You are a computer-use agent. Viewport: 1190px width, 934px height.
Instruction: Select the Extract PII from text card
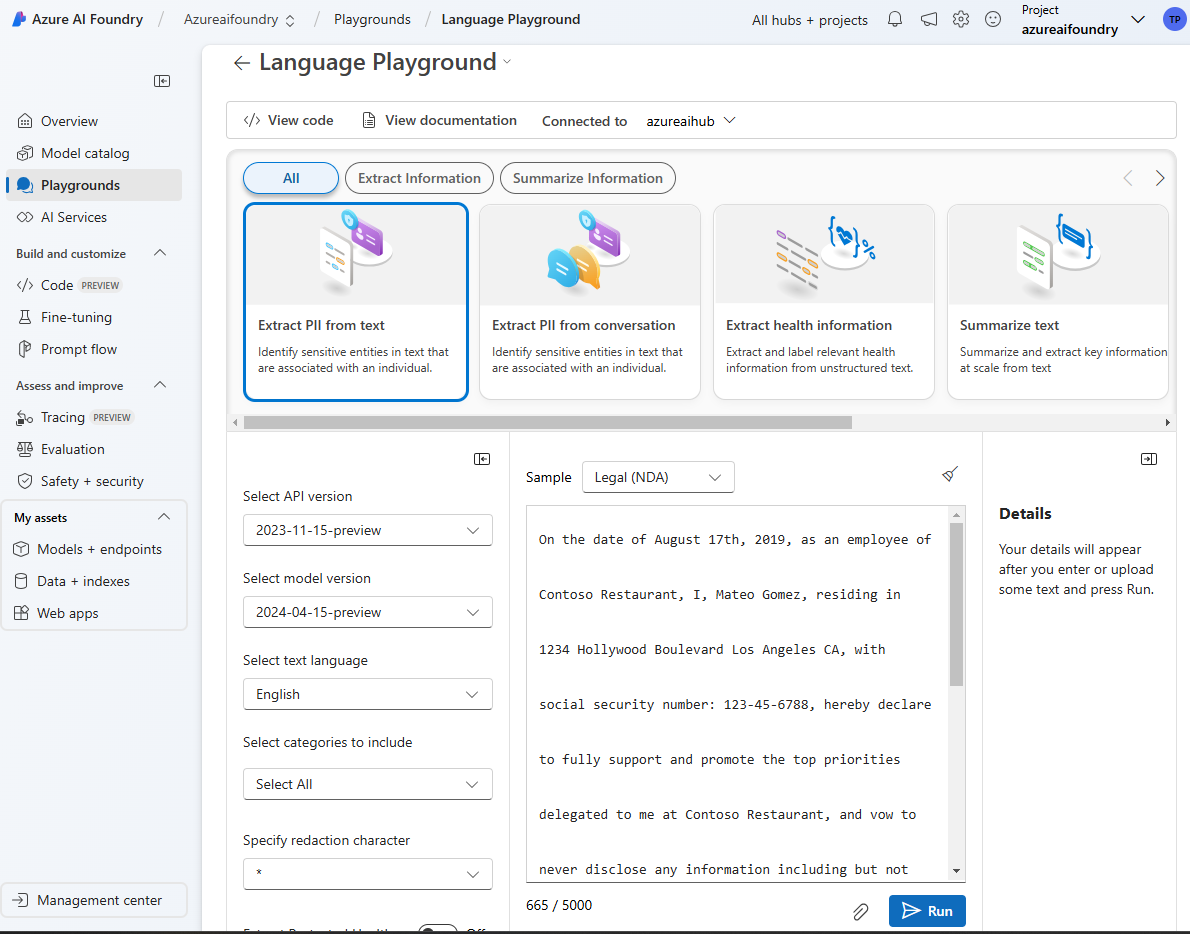(x=355, y=302)
